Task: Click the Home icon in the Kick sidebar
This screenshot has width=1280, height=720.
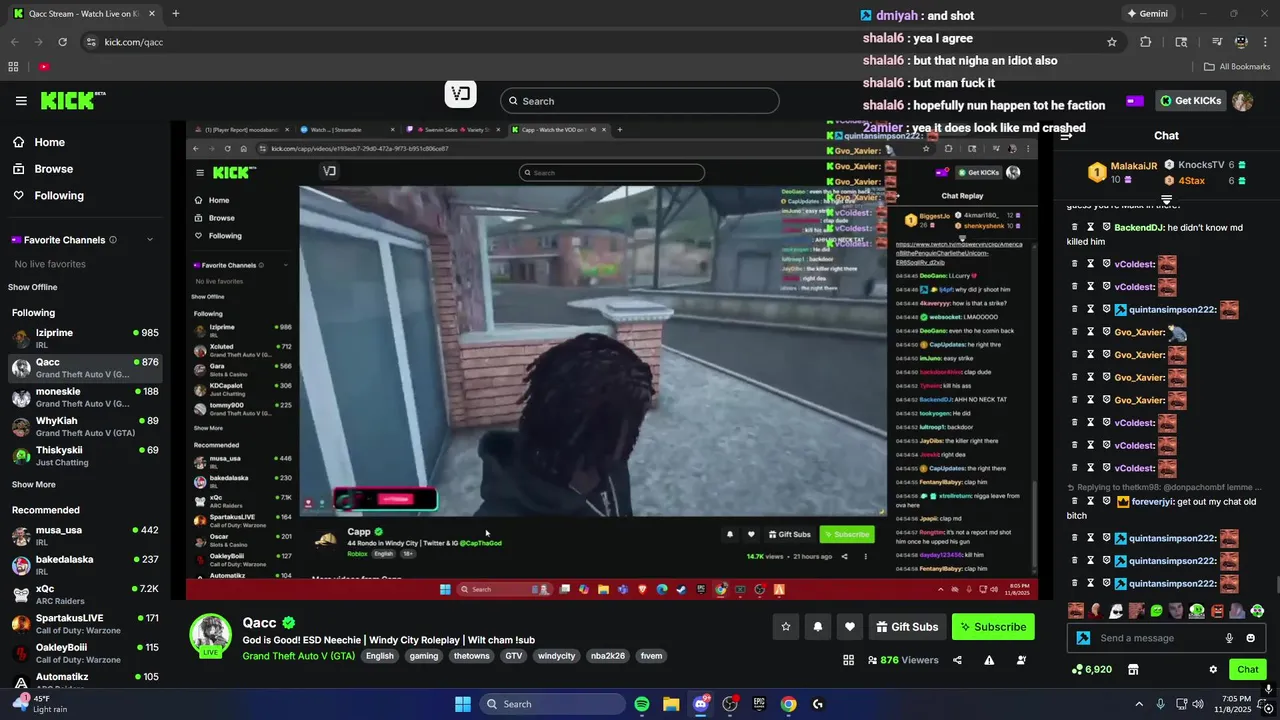Action: coord(19,142)
